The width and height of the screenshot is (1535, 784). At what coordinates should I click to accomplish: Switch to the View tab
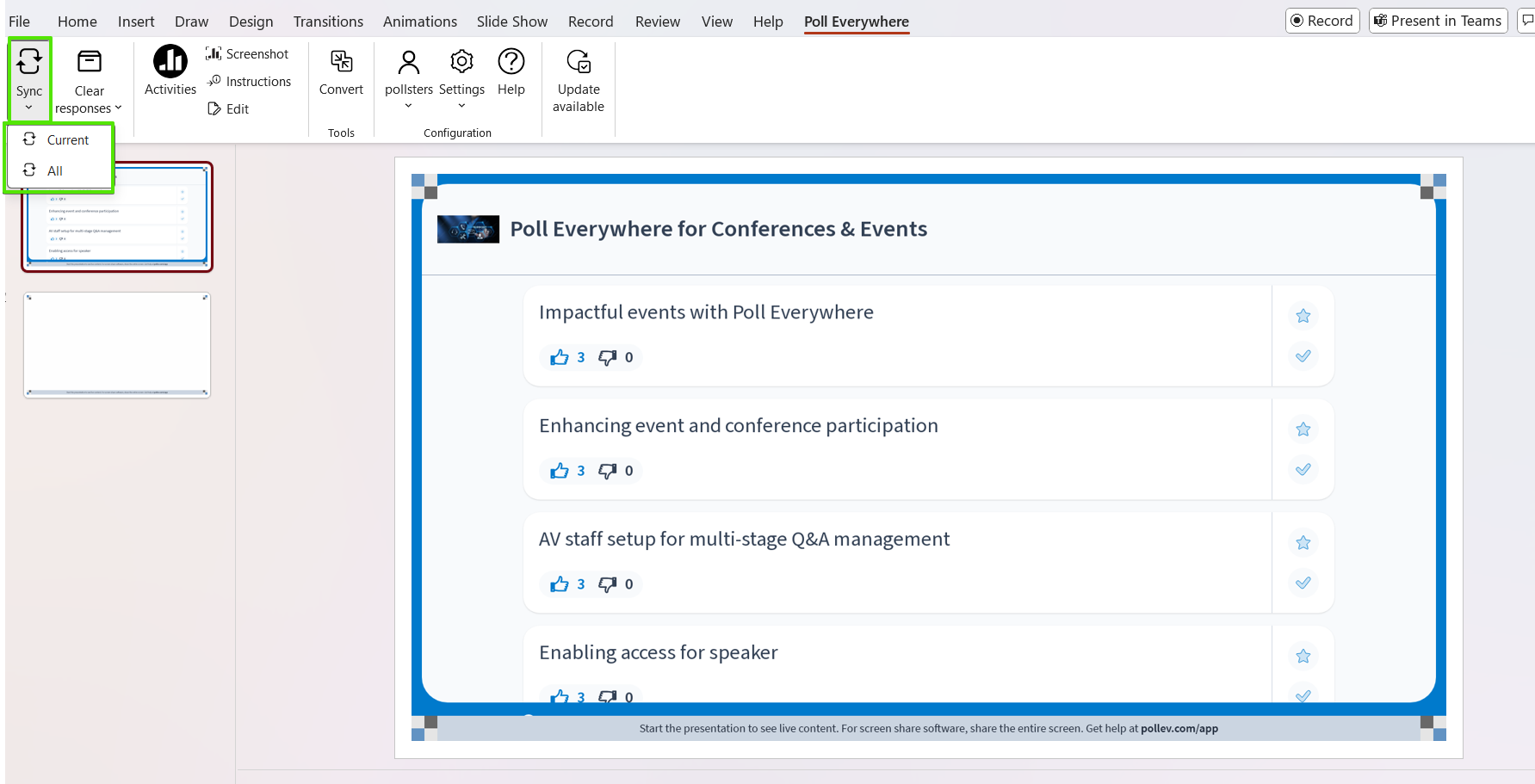[717, 22]
